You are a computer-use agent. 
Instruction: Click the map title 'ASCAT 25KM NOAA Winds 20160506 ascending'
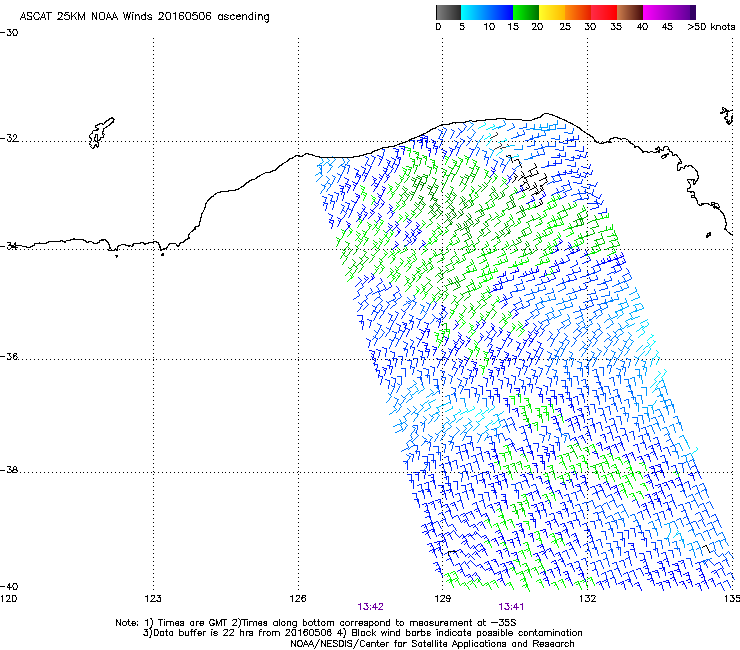144,16
